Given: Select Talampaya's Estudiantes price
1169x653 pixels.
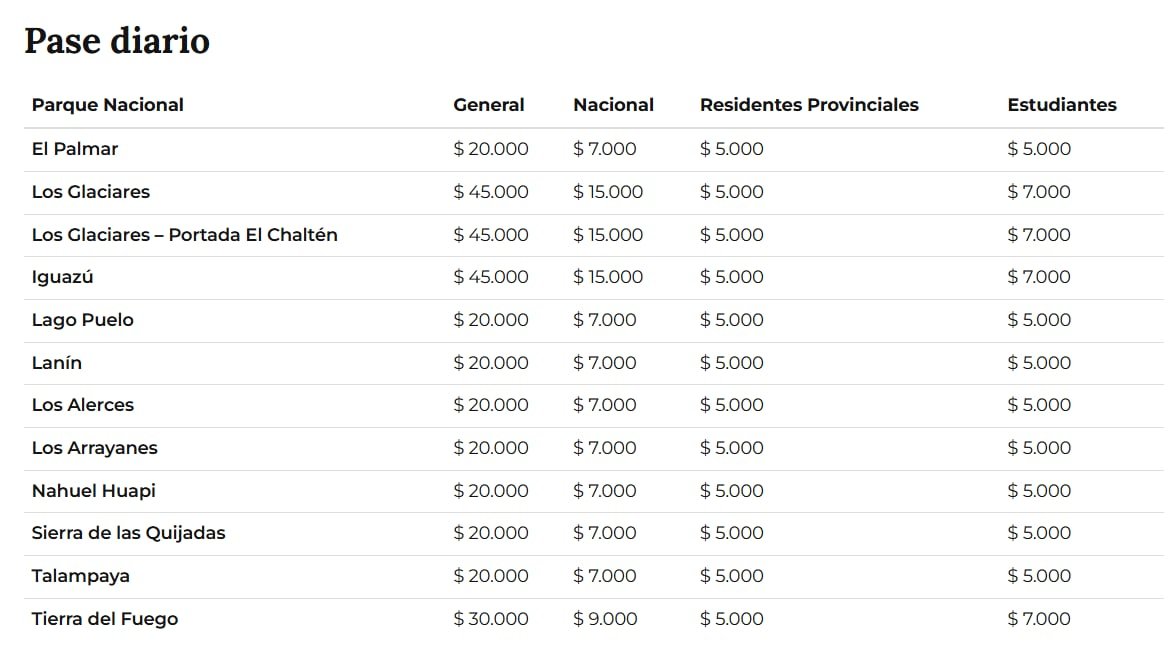Looking at the screenshot, I should tap(1039, 576).
